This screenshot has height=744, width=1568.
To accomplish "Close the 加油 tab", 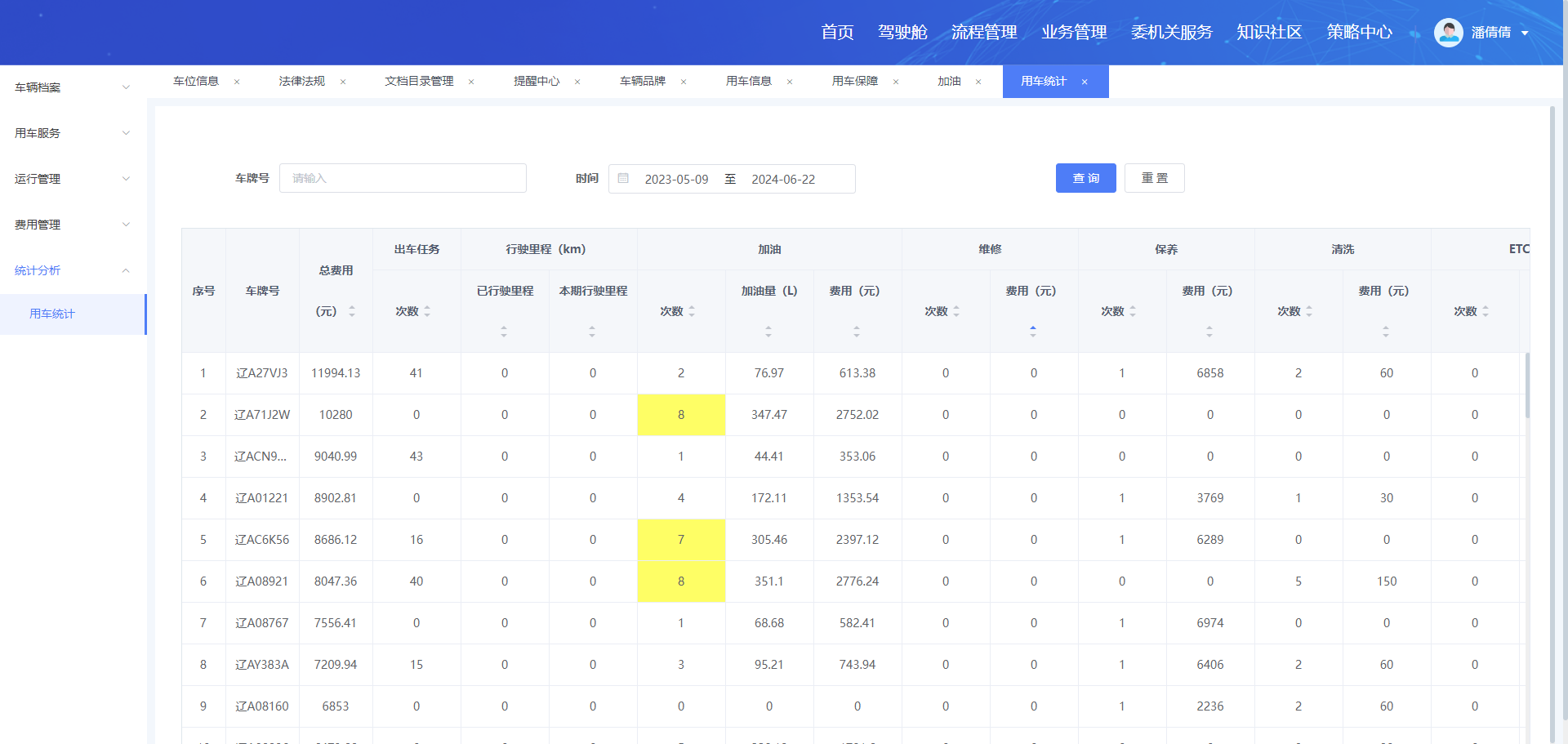I will 978,82.
